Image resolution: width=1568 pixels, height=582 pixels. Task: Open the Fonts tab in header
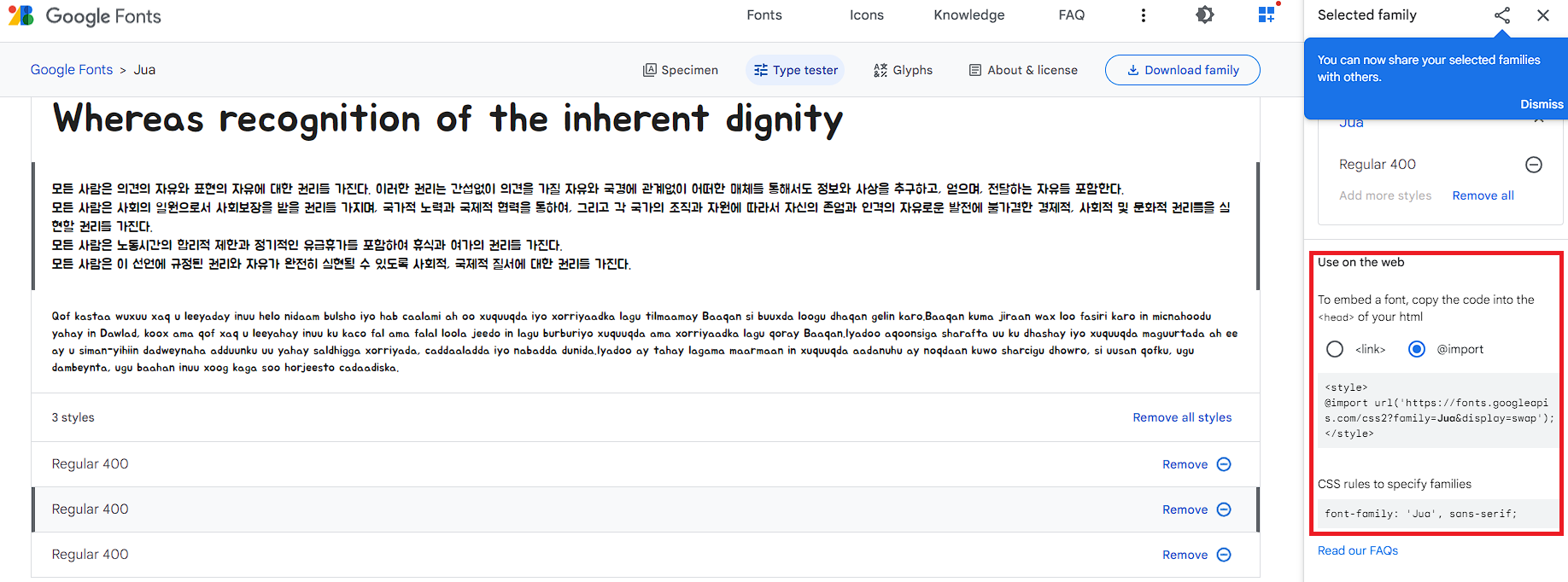pyautogui.click(x=764, y=15)
